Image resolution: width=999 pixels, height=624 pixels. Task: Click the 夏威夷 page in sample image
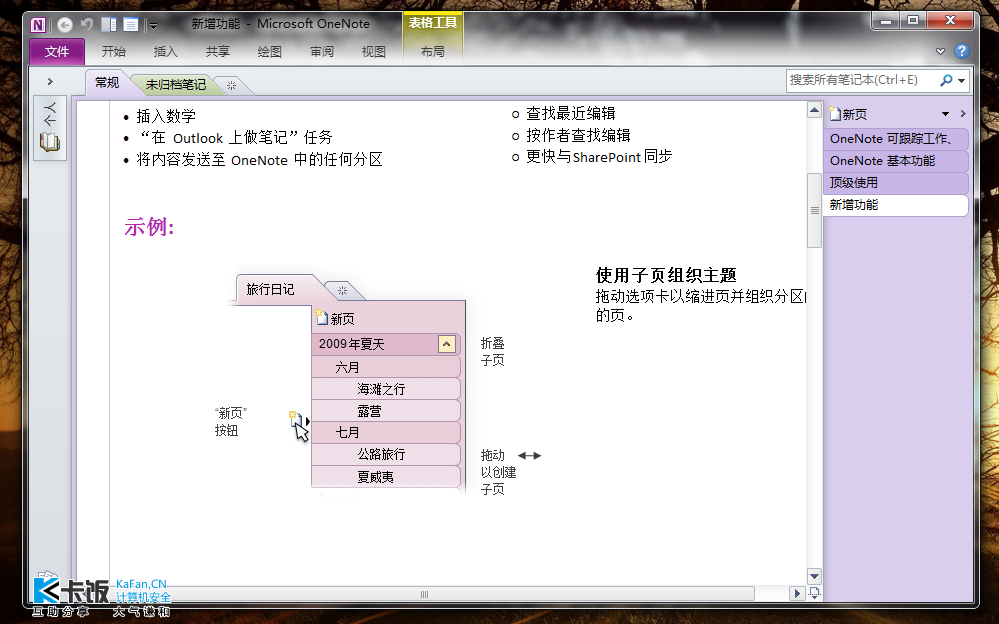point(385,477)
